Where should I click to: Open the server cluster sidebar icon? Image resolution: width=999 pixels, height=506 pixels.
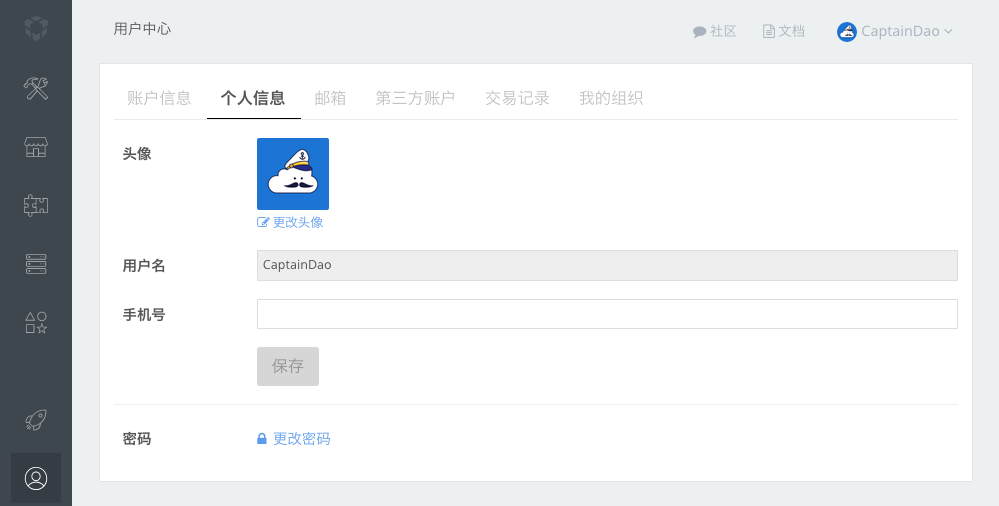[x=36, y=264]
